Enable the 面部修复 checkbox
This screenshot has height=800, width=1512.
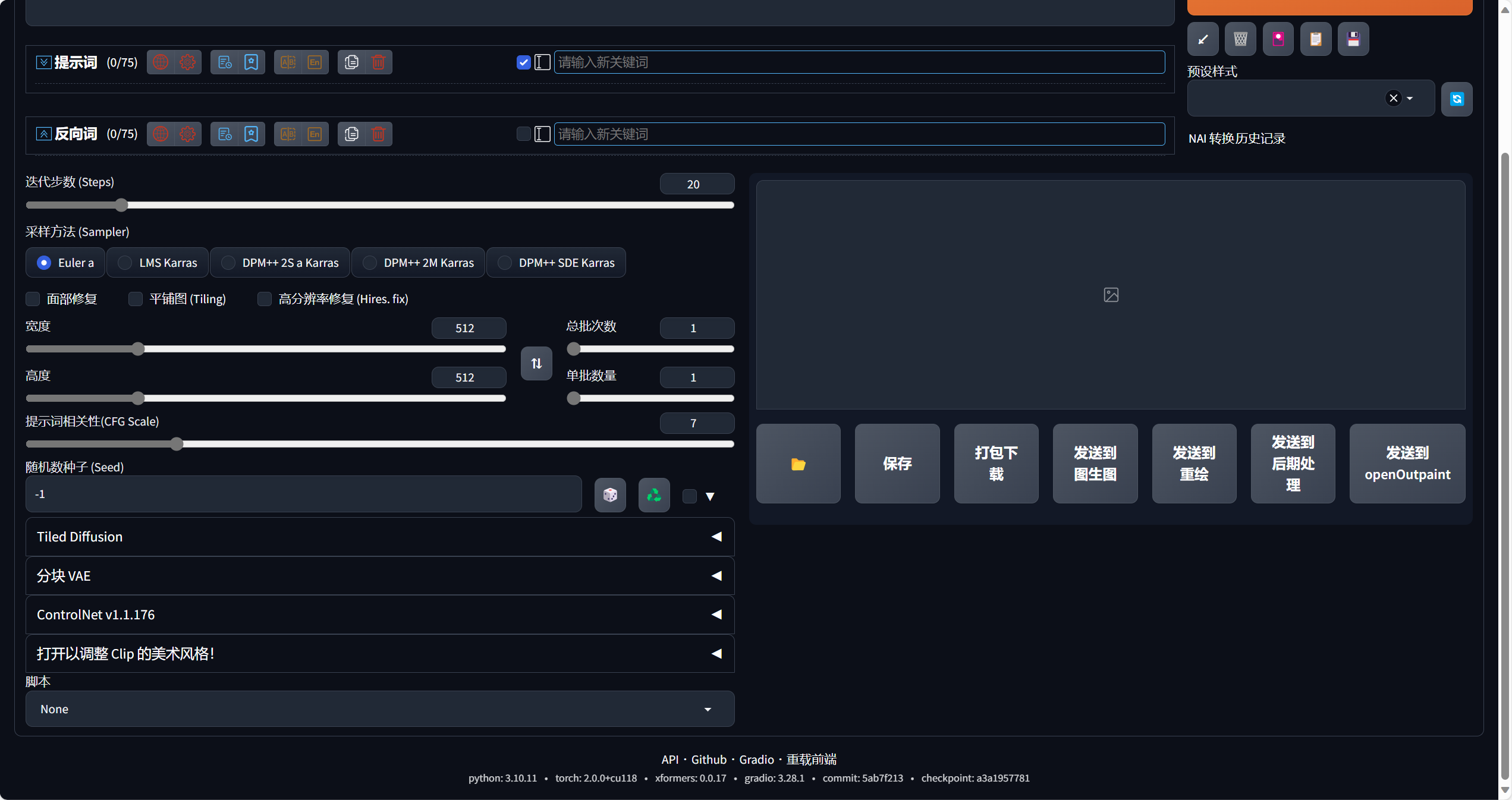coord(33,299)
